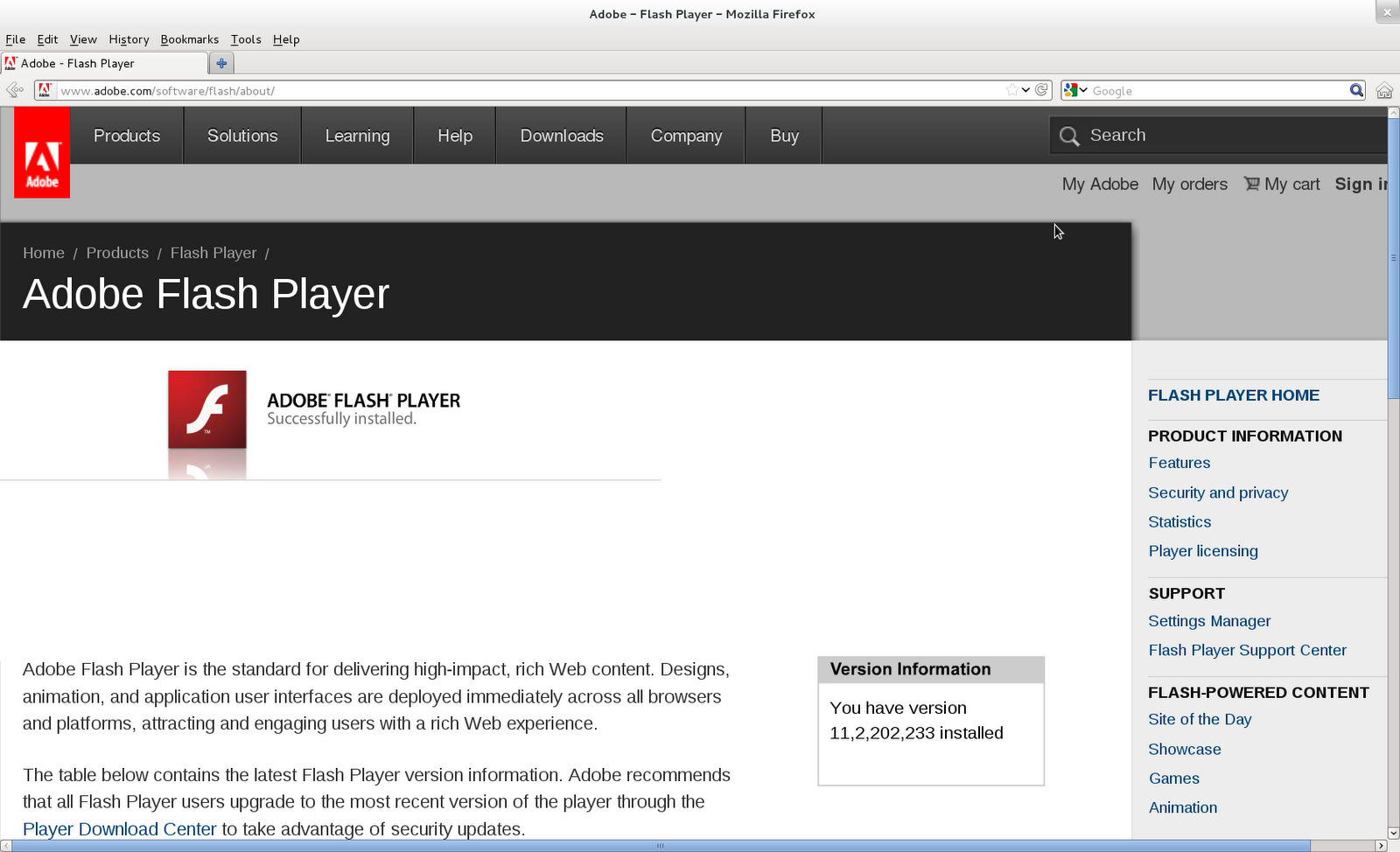This screenshot has height=852, width=1400.
Task: Select the Adobe - Flash Player tab
Action: [x=105, y=63]
